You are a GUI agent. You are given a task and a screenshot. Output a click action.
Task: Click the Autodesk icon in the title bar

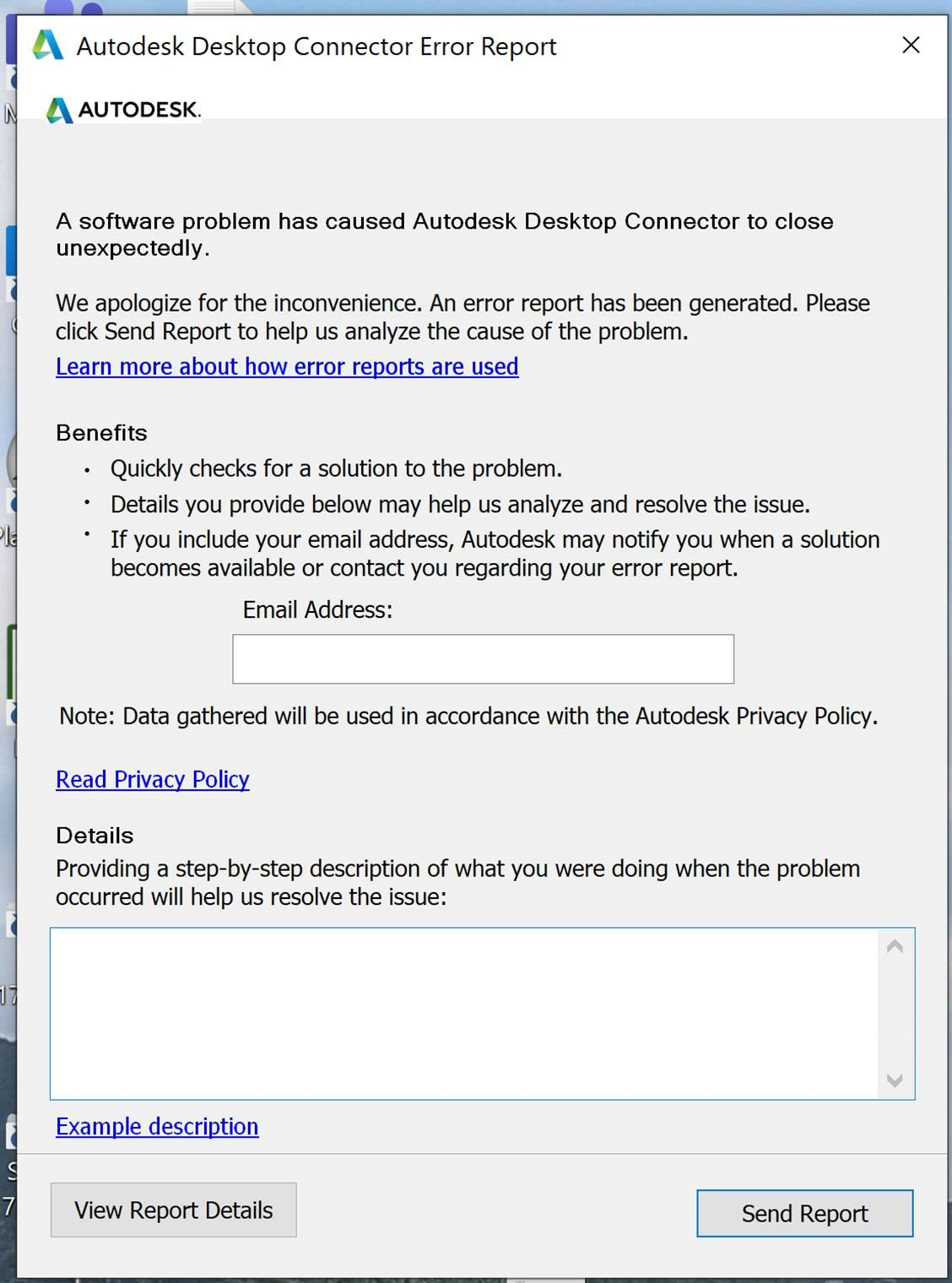click(x=48, y=46)
